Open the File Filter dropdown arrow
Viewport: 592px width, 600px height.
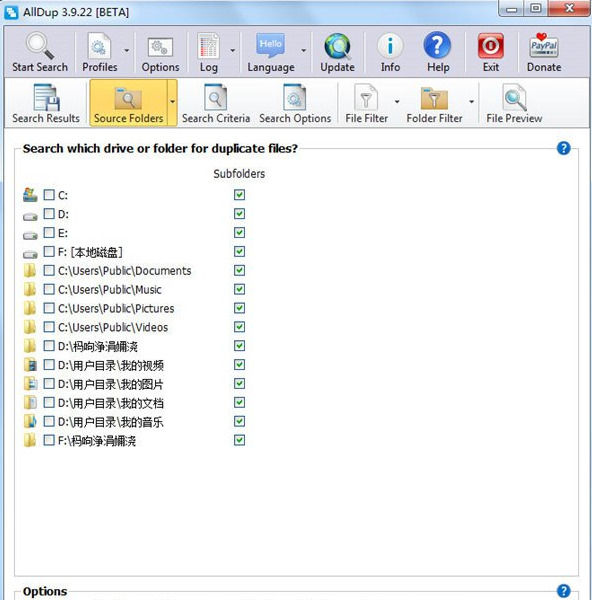[x=397, y=101]
